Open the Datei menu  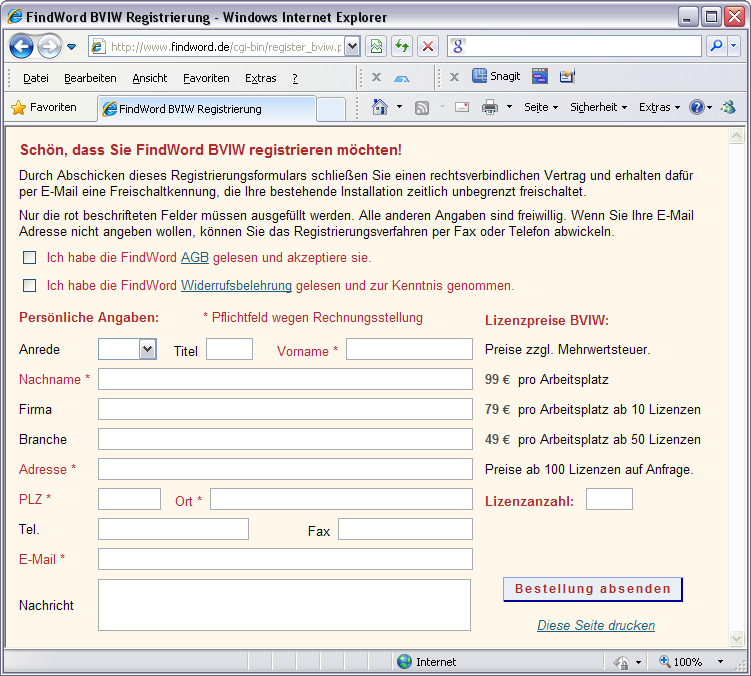[x=35, y=78]
